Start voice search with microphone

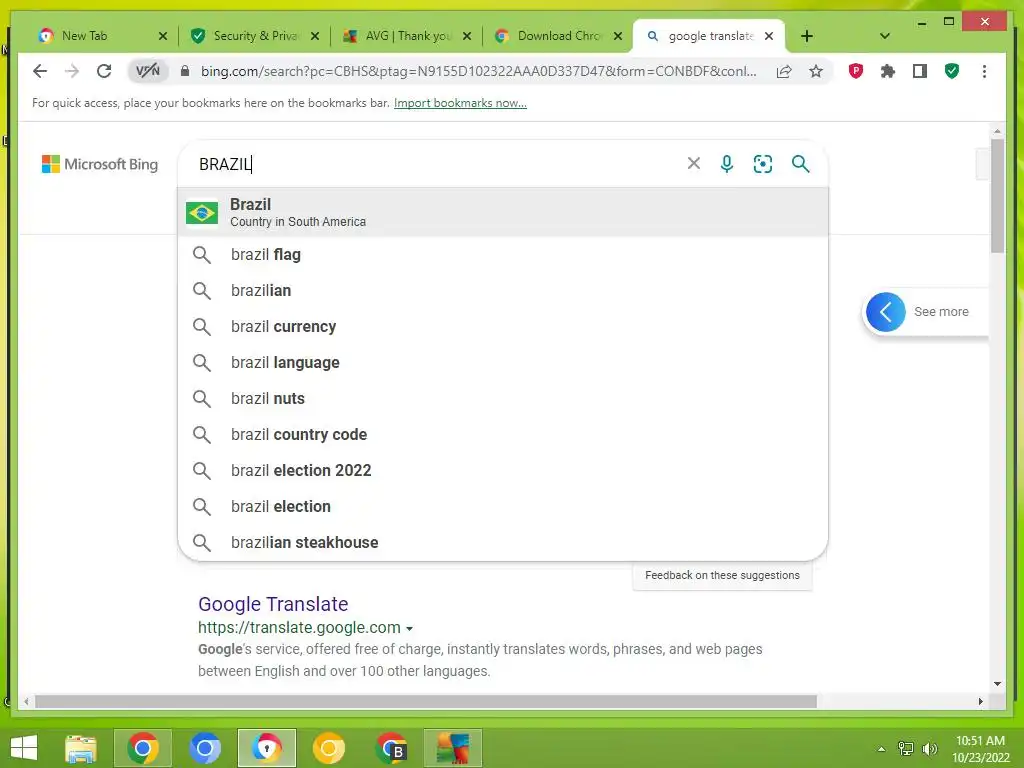[x=727, y=164]
